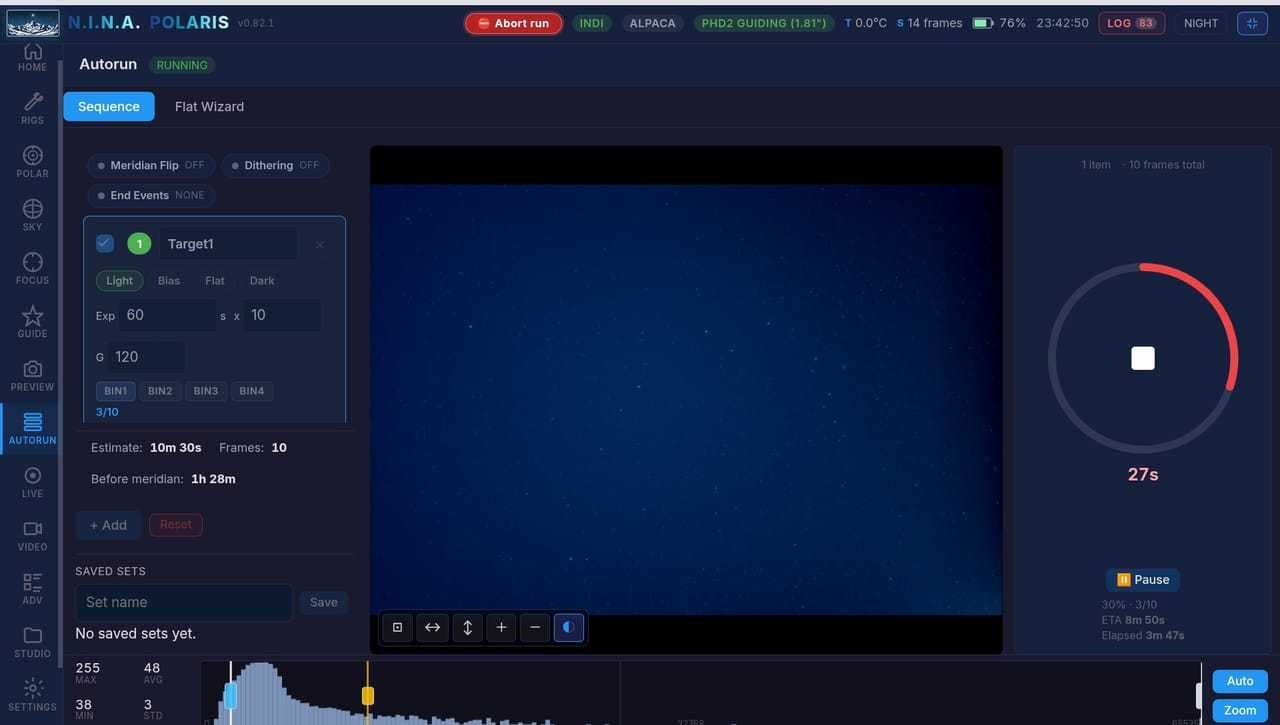
Task: Select Dark frame type
Action: [x=262, y=281]
